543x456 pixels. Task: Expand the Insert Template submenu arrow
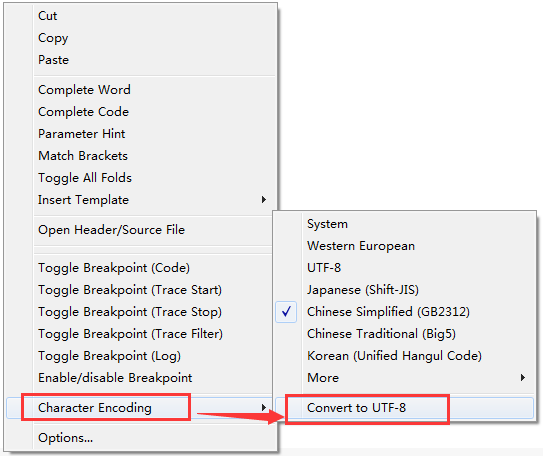click(264, 199)
